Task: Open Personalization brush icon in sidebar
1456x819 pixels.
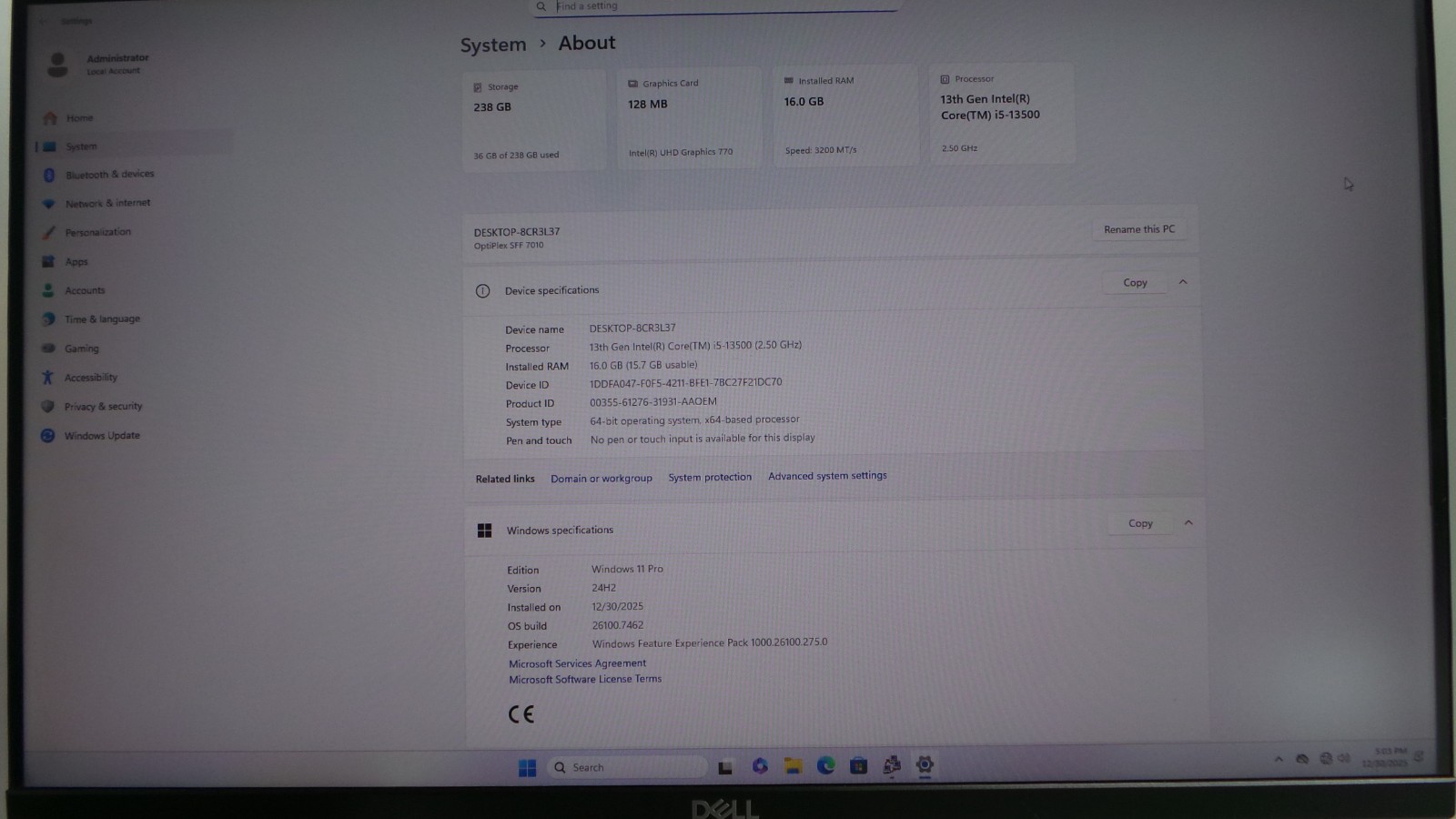Action: pyautogui.click(x=48, y=233)
